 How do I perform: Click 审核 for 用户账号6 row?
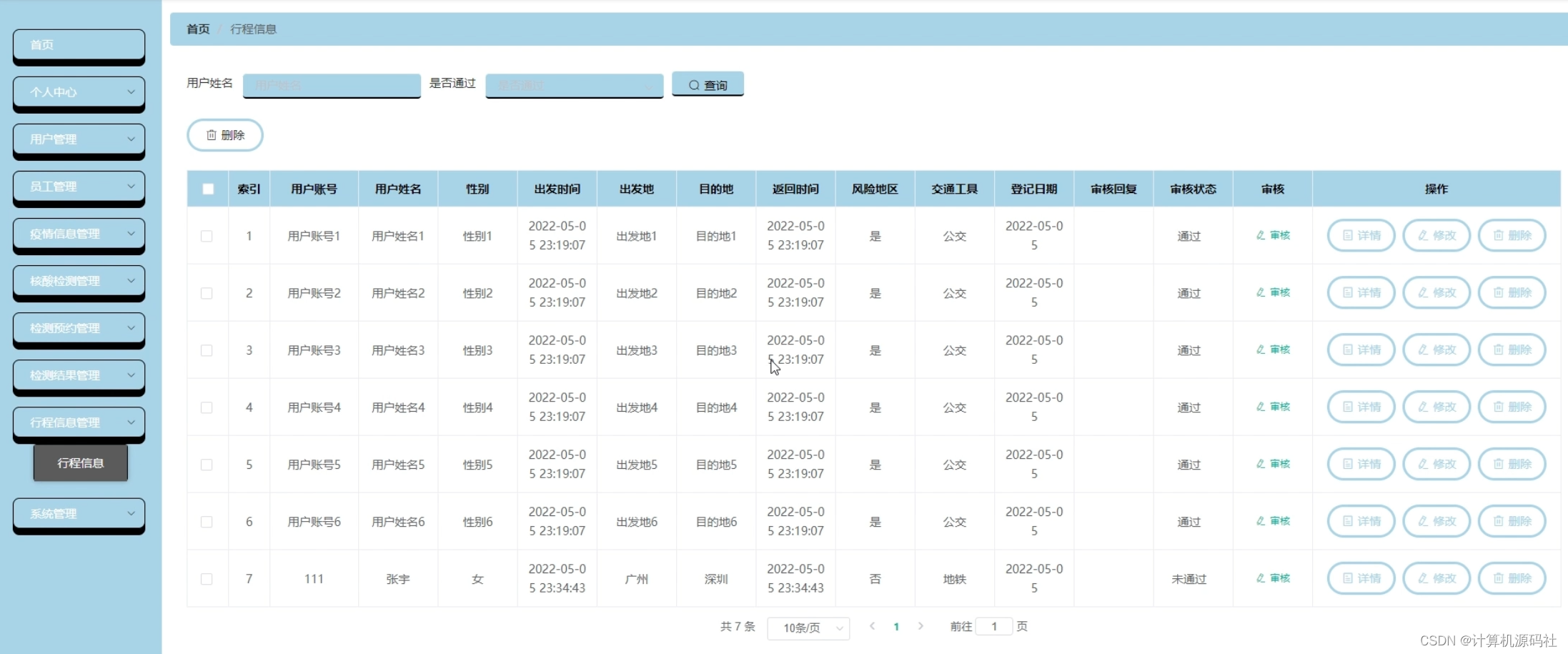[x=1273, y=521]
